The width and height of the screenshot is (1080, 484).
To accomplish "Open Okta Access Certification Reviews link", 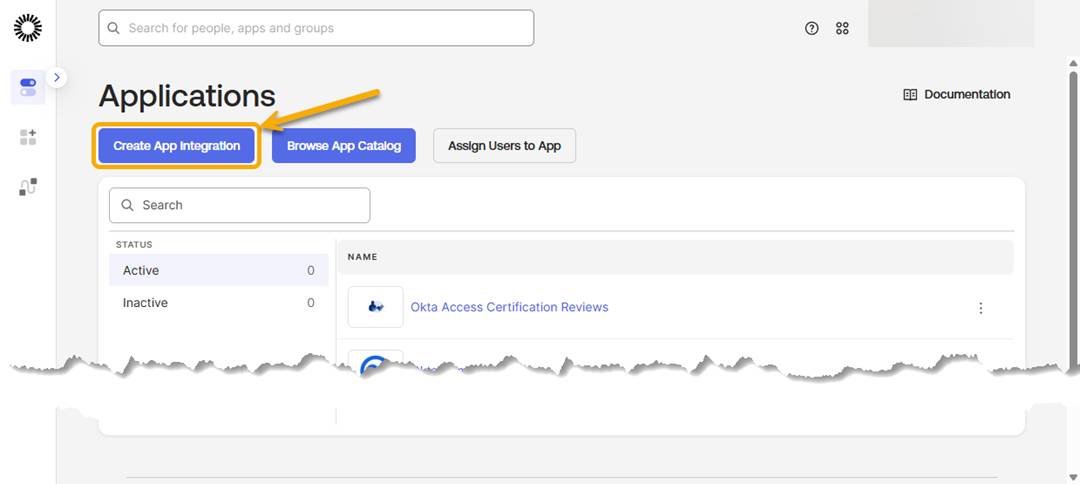I will coord(509,307).
